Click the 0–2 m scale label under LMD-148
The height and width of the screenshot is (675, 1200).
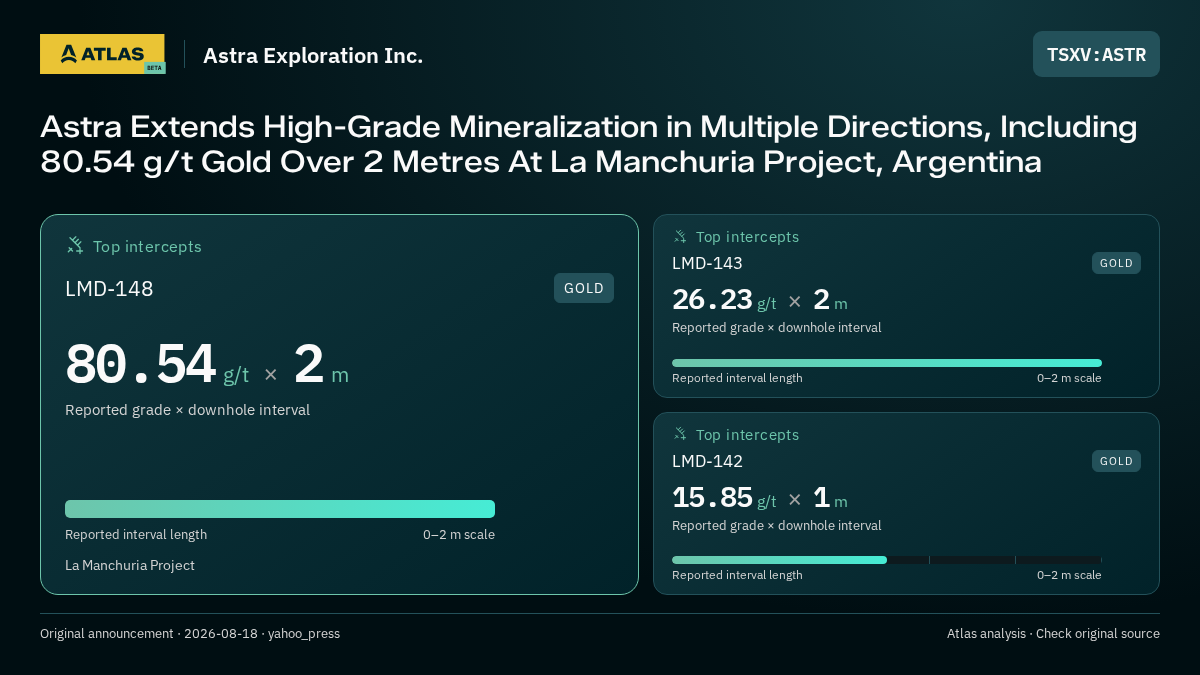[x=459, y=535]
